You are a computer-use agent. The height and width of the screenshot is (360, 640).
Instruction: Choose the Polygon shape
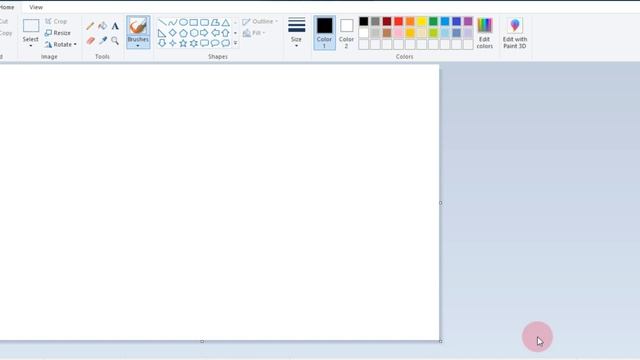[215, 22]
